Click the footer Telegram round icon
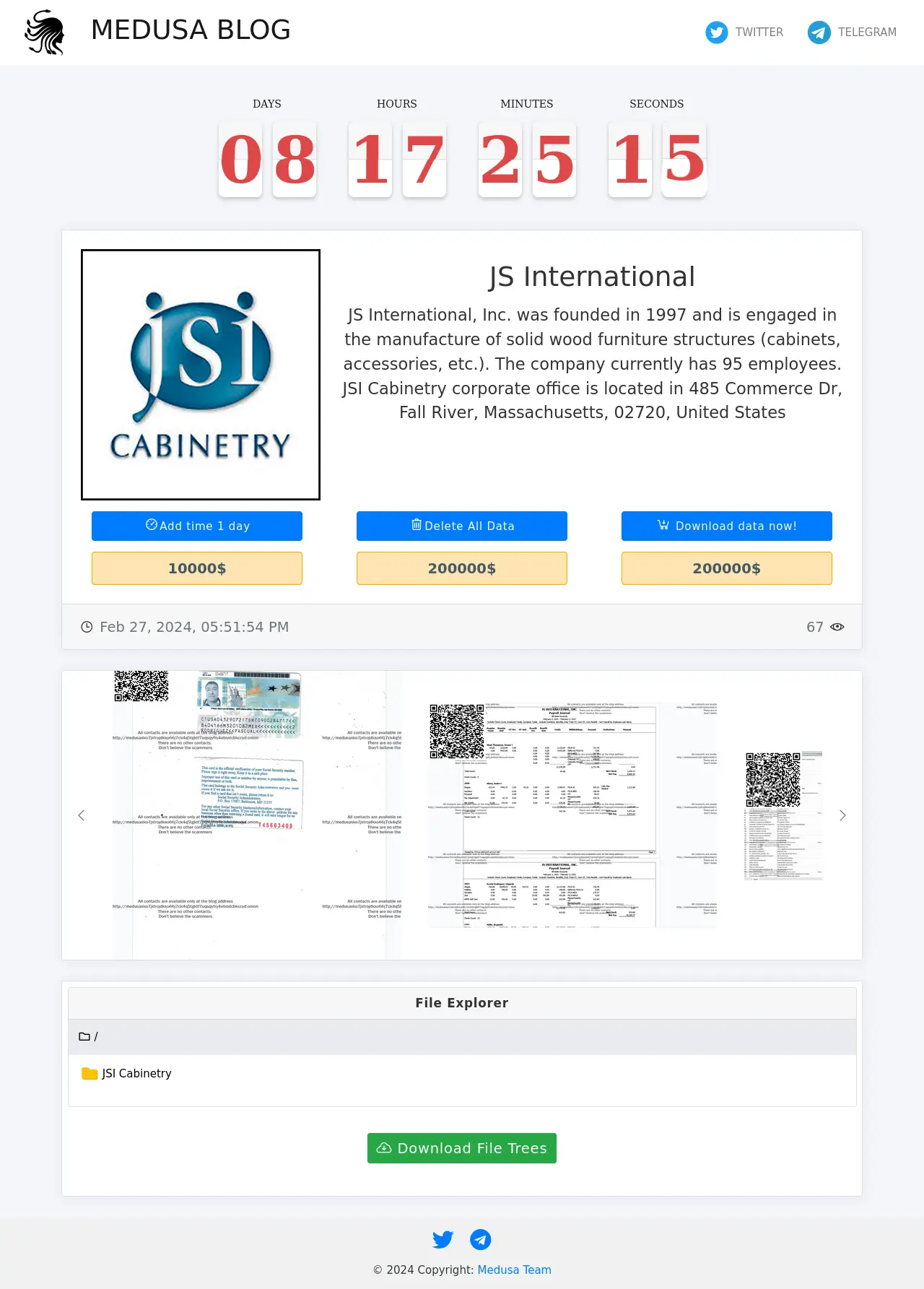 click(481, 1239)
